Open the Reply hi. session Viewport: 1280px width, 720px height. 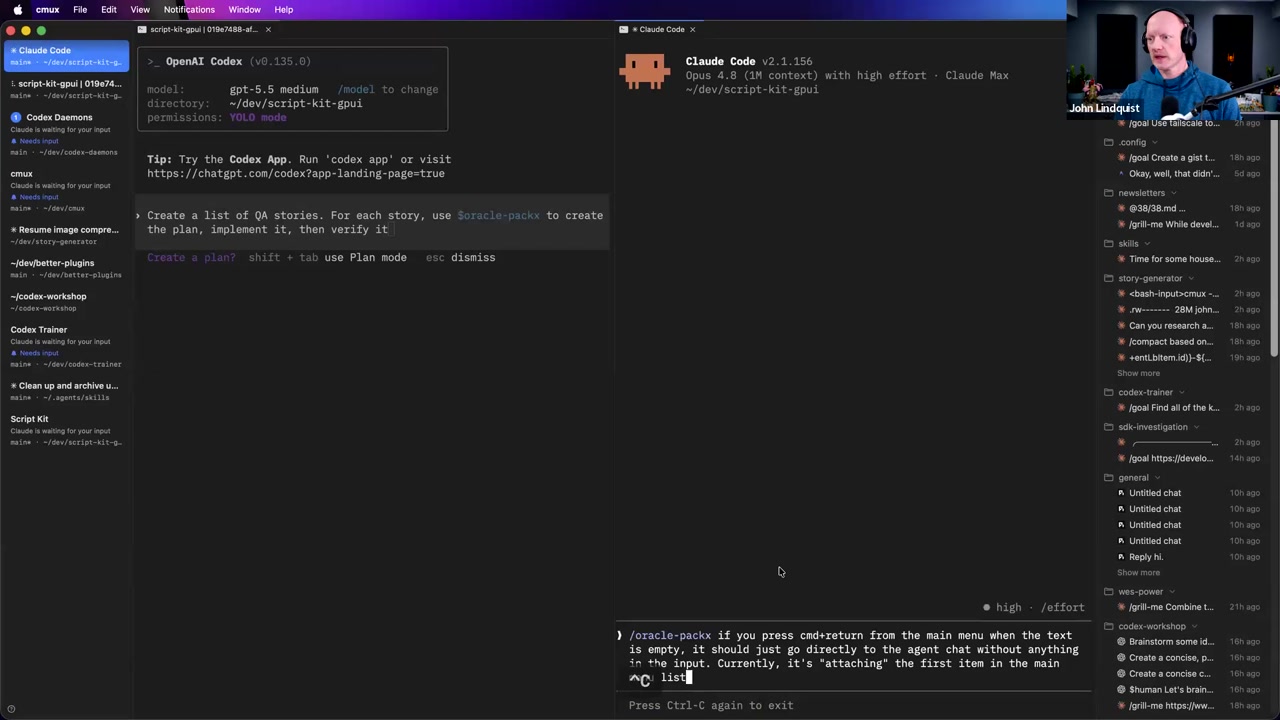click(x=1146, y=557)
